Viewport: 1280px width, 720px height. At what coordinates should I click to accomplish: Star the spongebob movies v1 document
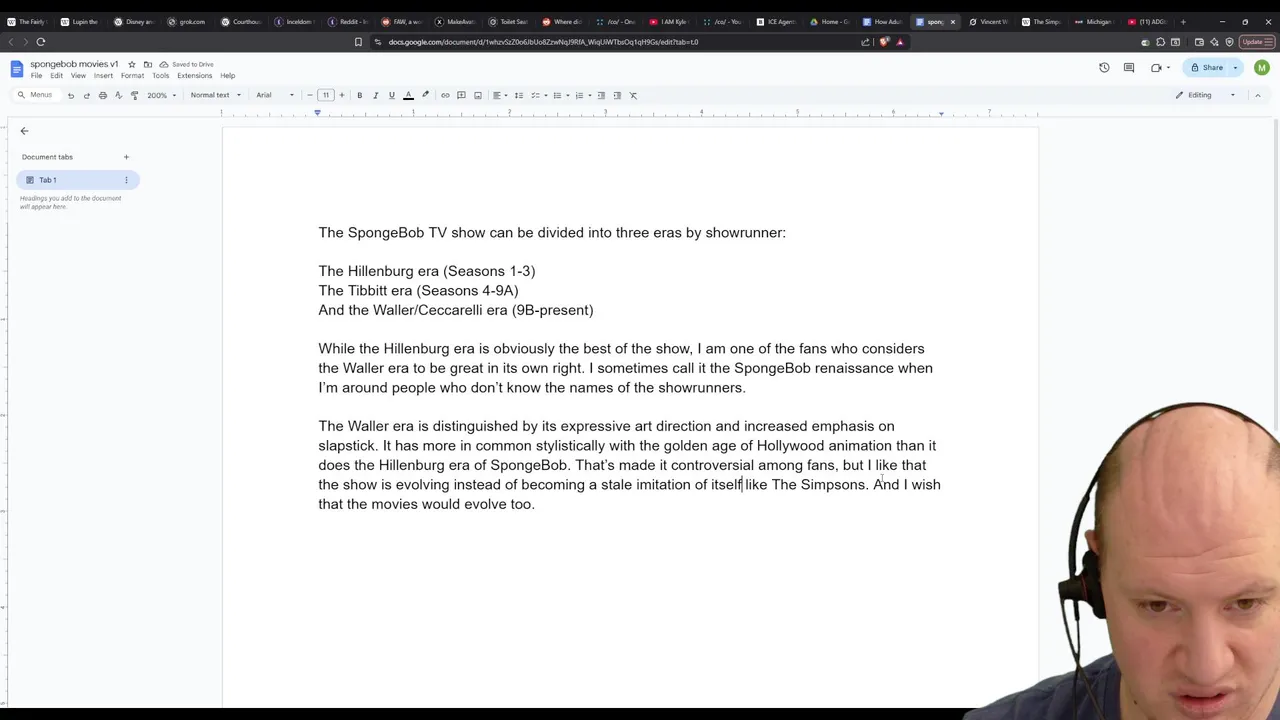coord(131,64)
